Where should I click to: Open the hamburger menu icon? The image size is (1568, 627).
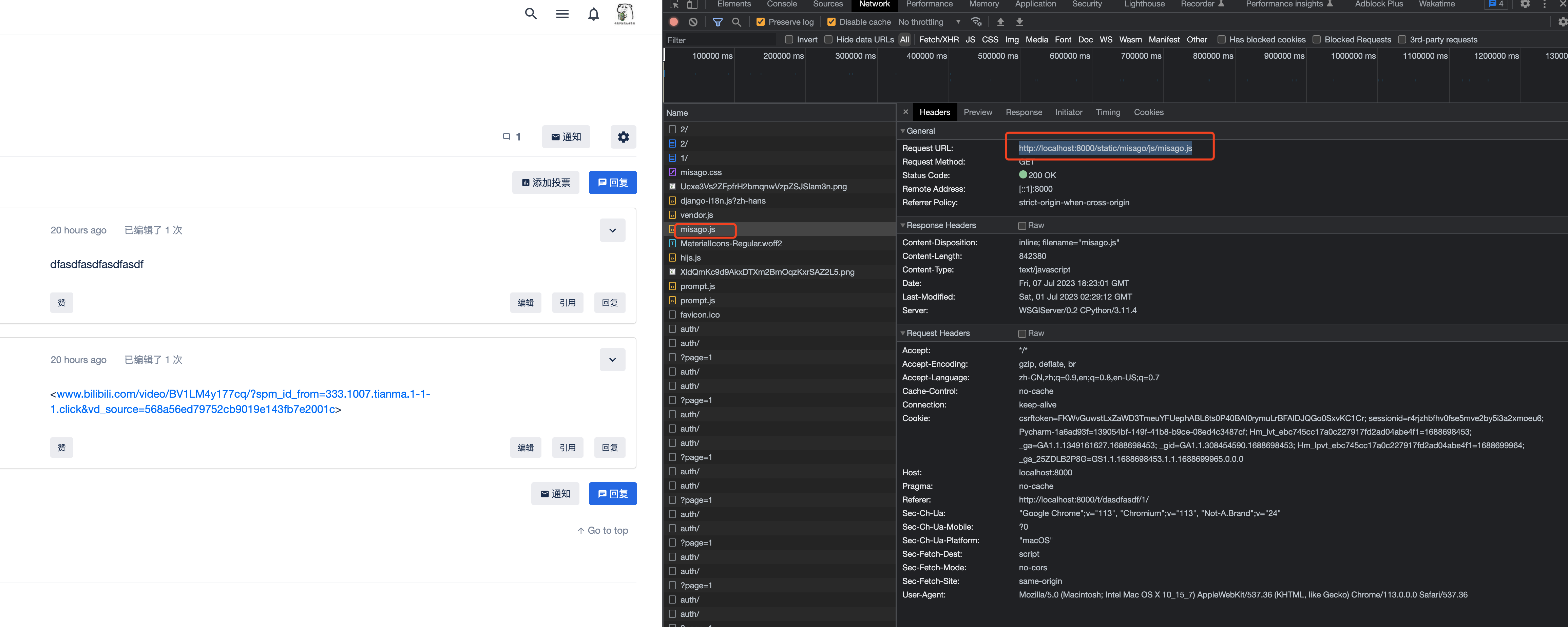[x=562, y=13]
